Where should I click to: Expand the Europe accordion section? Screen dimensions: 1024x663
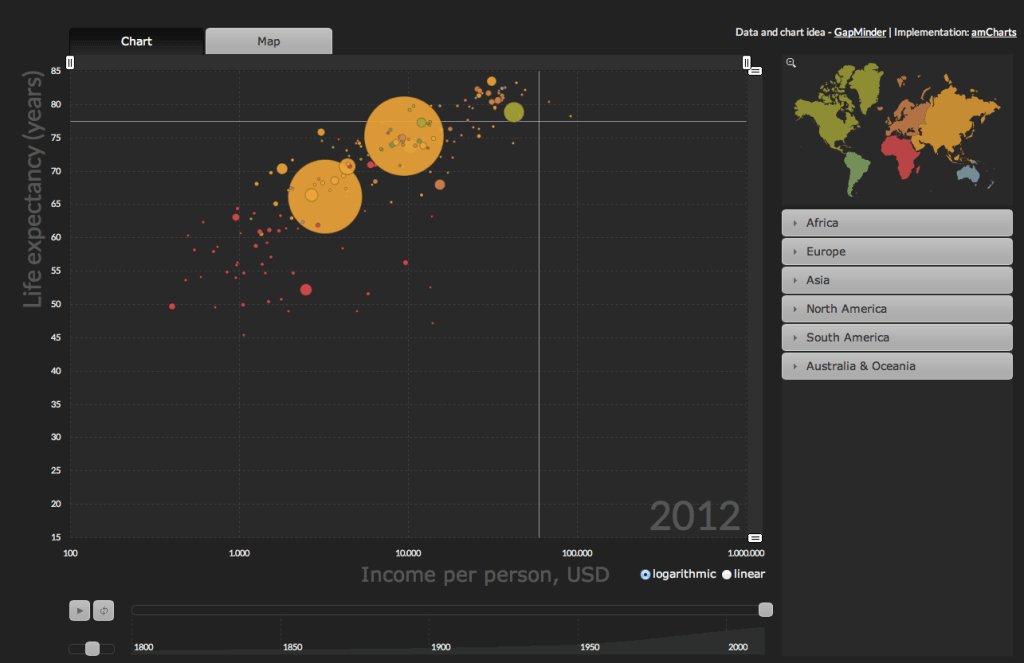point(897,252)
